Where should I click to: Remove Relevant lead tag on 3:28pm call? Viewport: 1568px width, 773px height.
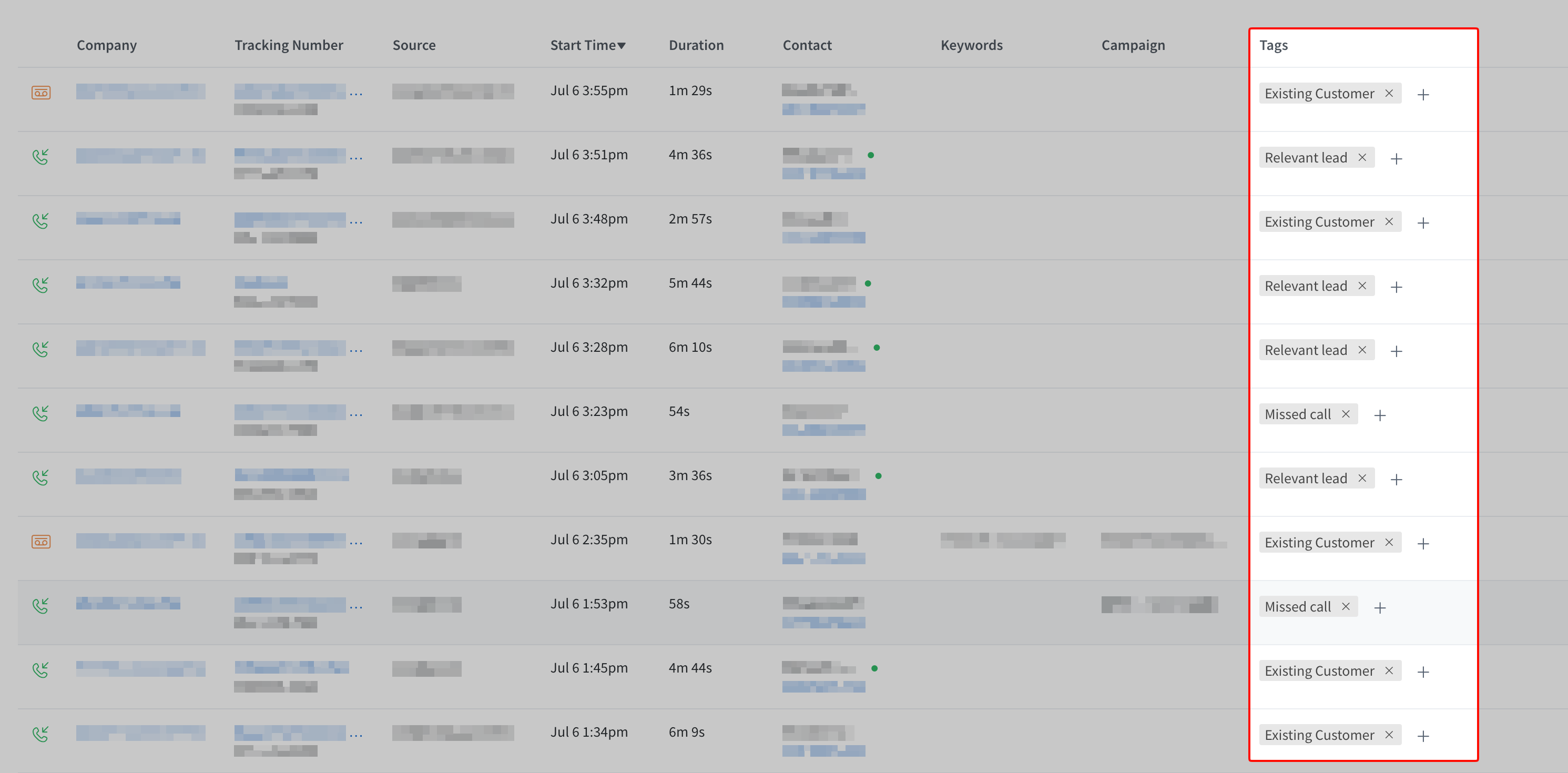click(1362, 350)
